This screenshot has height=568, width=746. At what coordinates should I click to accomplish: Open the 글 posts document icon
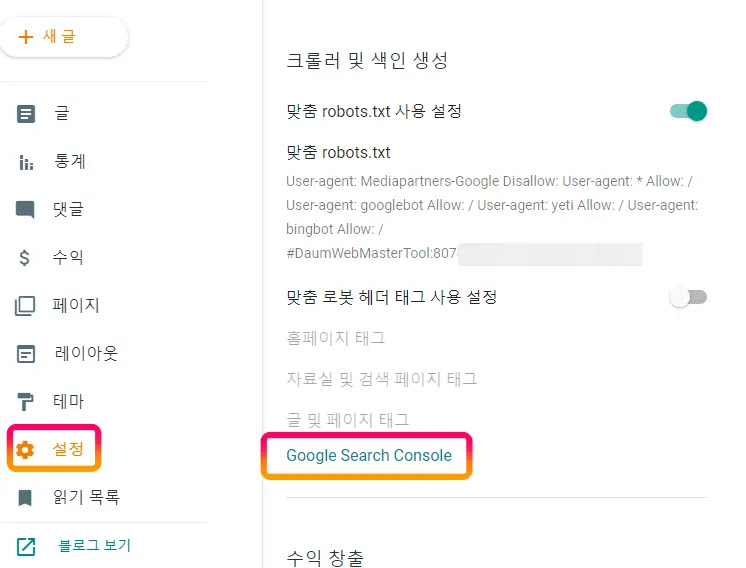[x=26, y=114]
